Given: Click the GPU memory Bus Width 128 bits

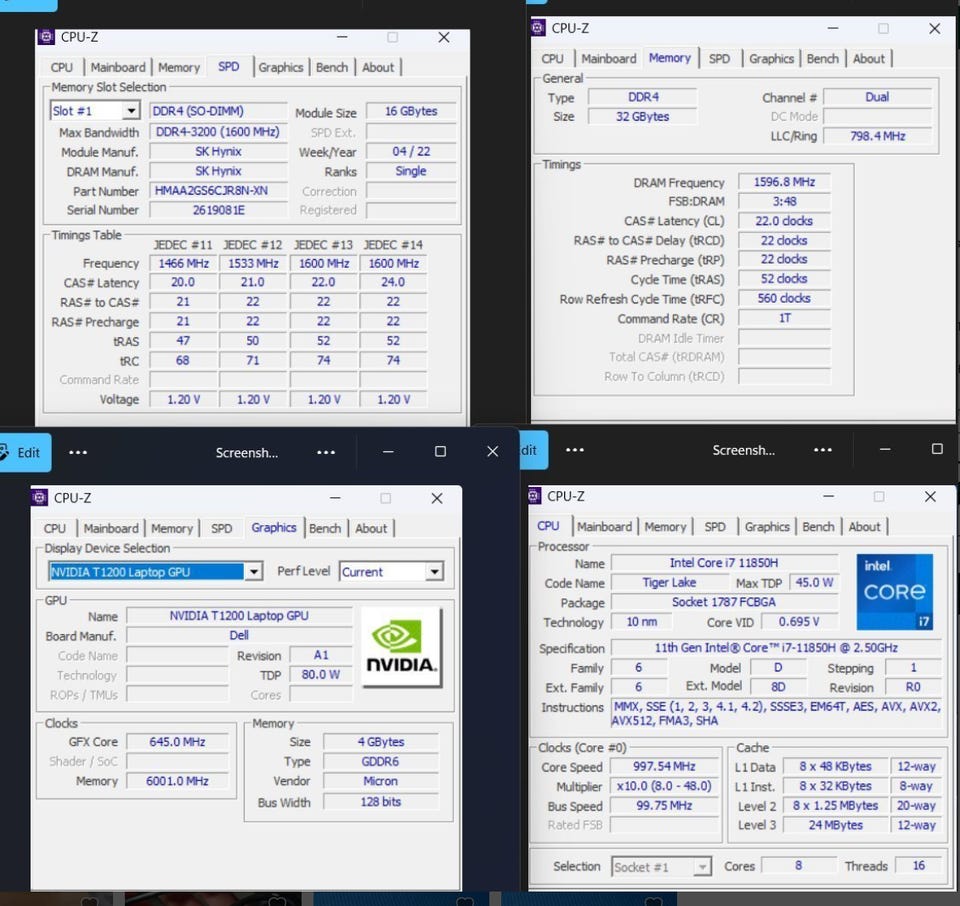Looking at the screenshot, I should (381, 801).
